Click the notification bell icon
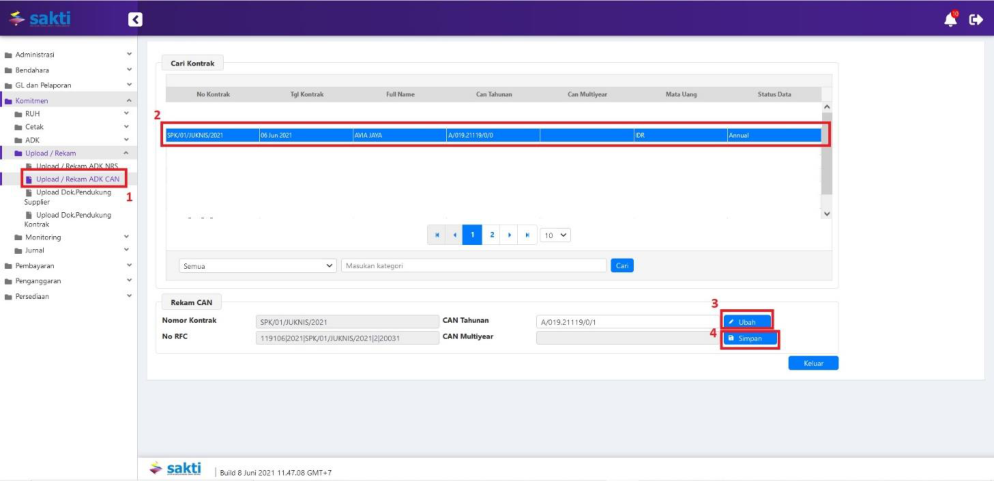Screen dimensions: 994x481 pyautogui.click(x=950, y=19)
